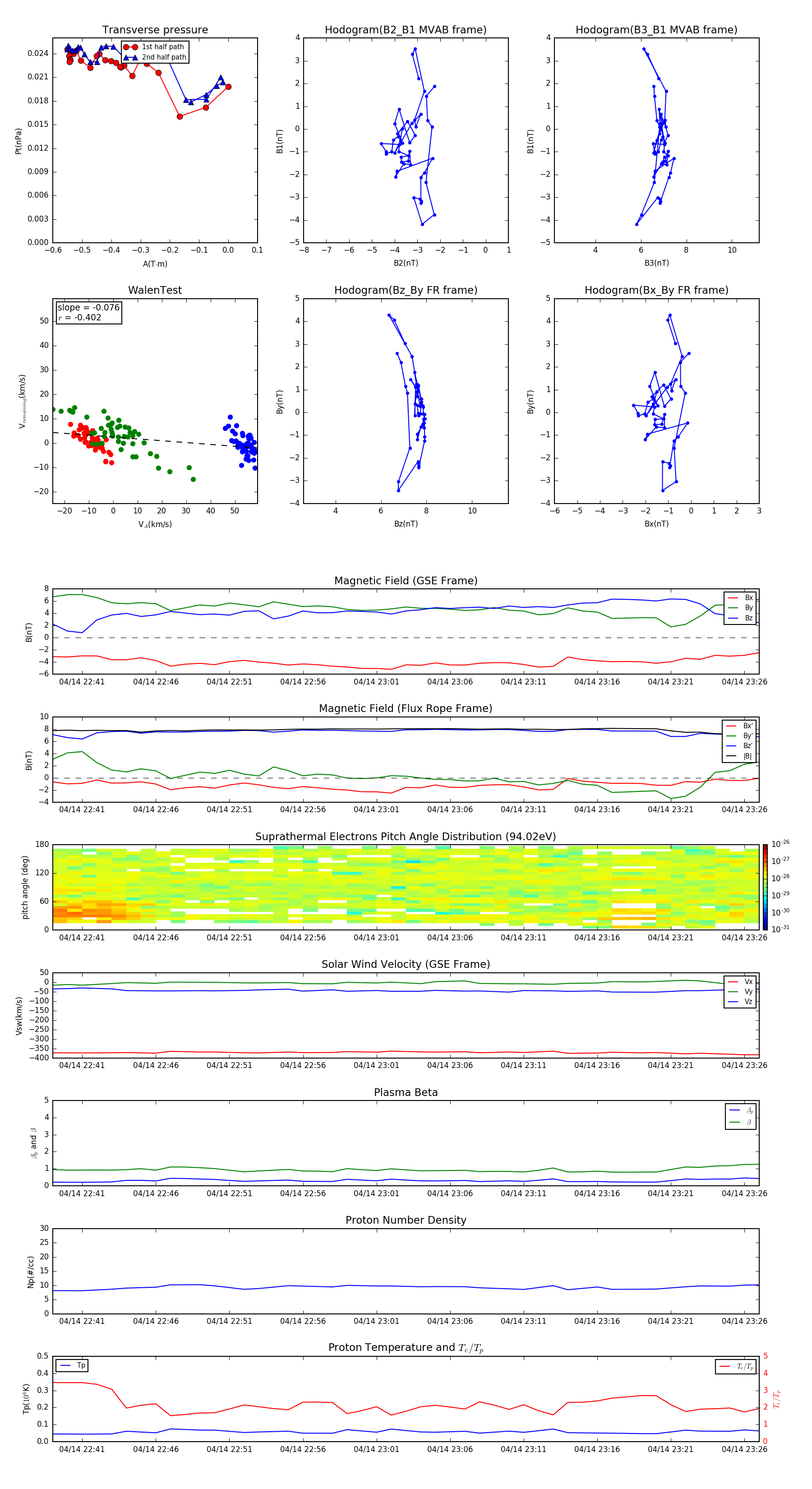
Task: Click "04/14 22:41" tick under GSE Magnetic Field plot
Action: (x=82, y=681)
